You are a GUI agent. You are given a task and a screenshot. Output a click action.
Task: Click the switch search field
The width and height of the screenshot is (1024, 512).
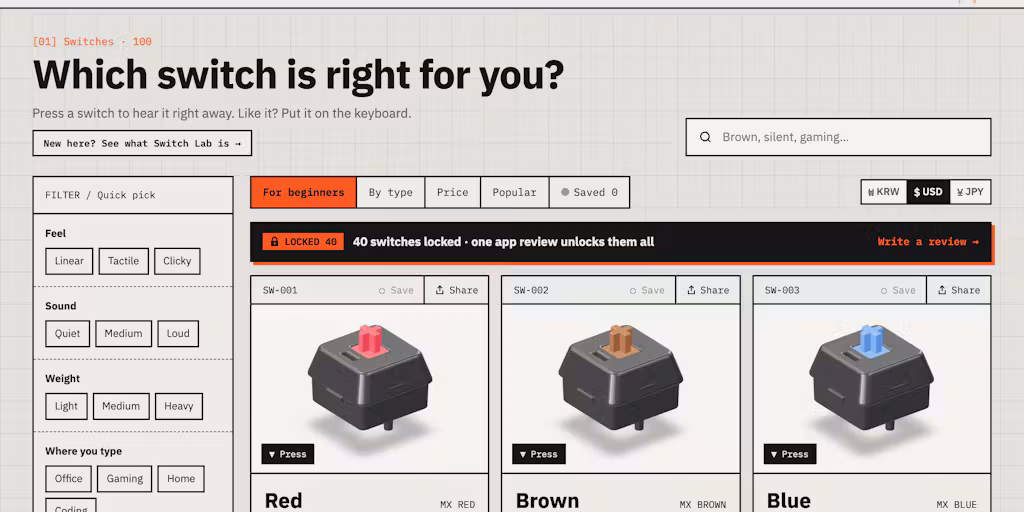(839, 137)
